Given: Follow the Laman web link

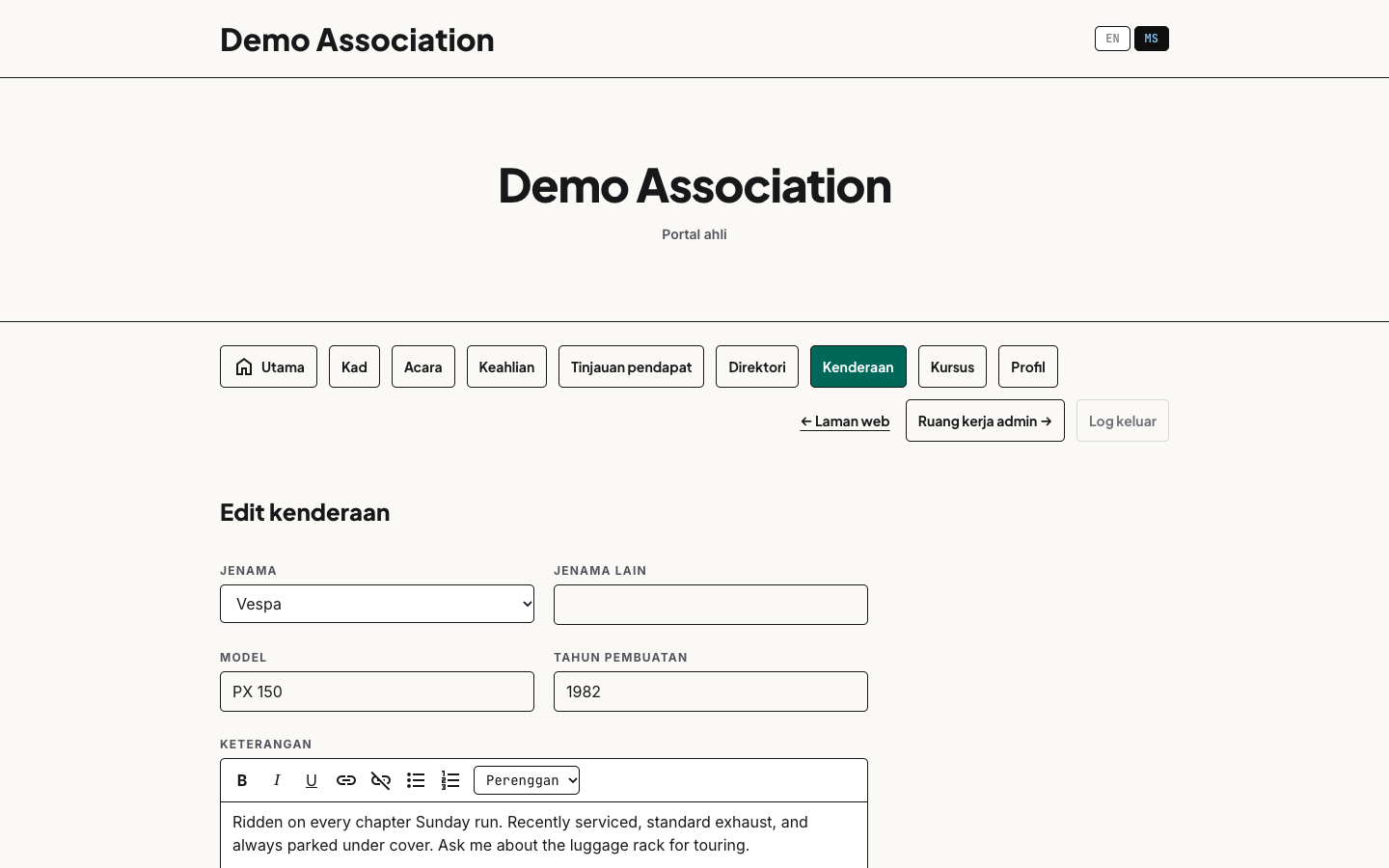Looking at the screenshot, I should pos(845,421).
